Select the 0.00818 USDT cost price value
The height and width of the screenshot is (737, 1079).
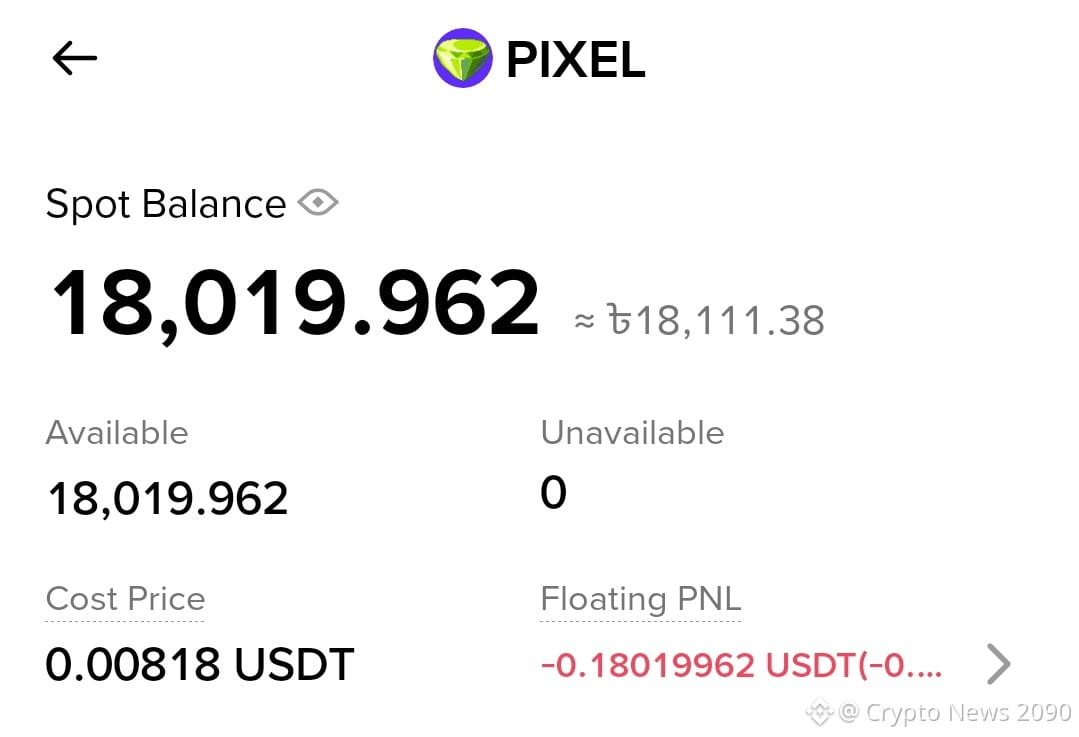pos(200,665)
